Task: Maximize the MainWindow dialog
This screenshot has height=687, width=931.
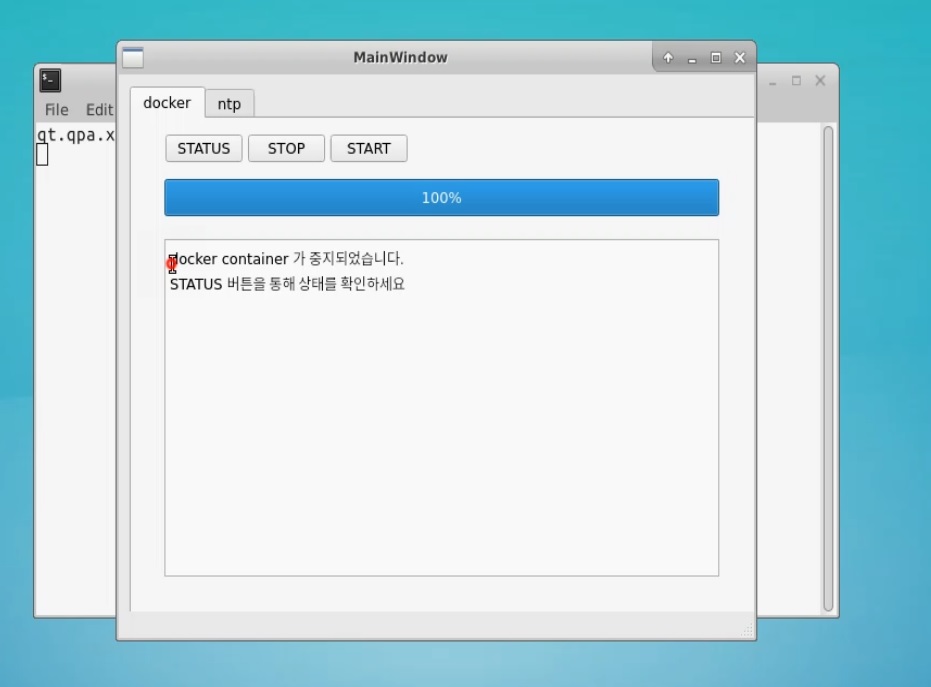Action: (715, 58)
